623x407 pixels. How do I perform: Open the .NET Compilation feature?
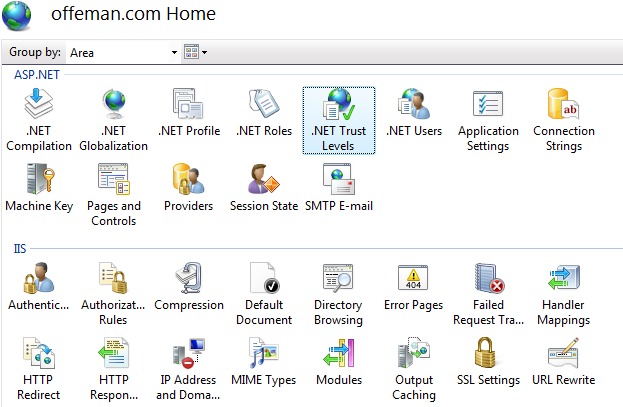39,120
